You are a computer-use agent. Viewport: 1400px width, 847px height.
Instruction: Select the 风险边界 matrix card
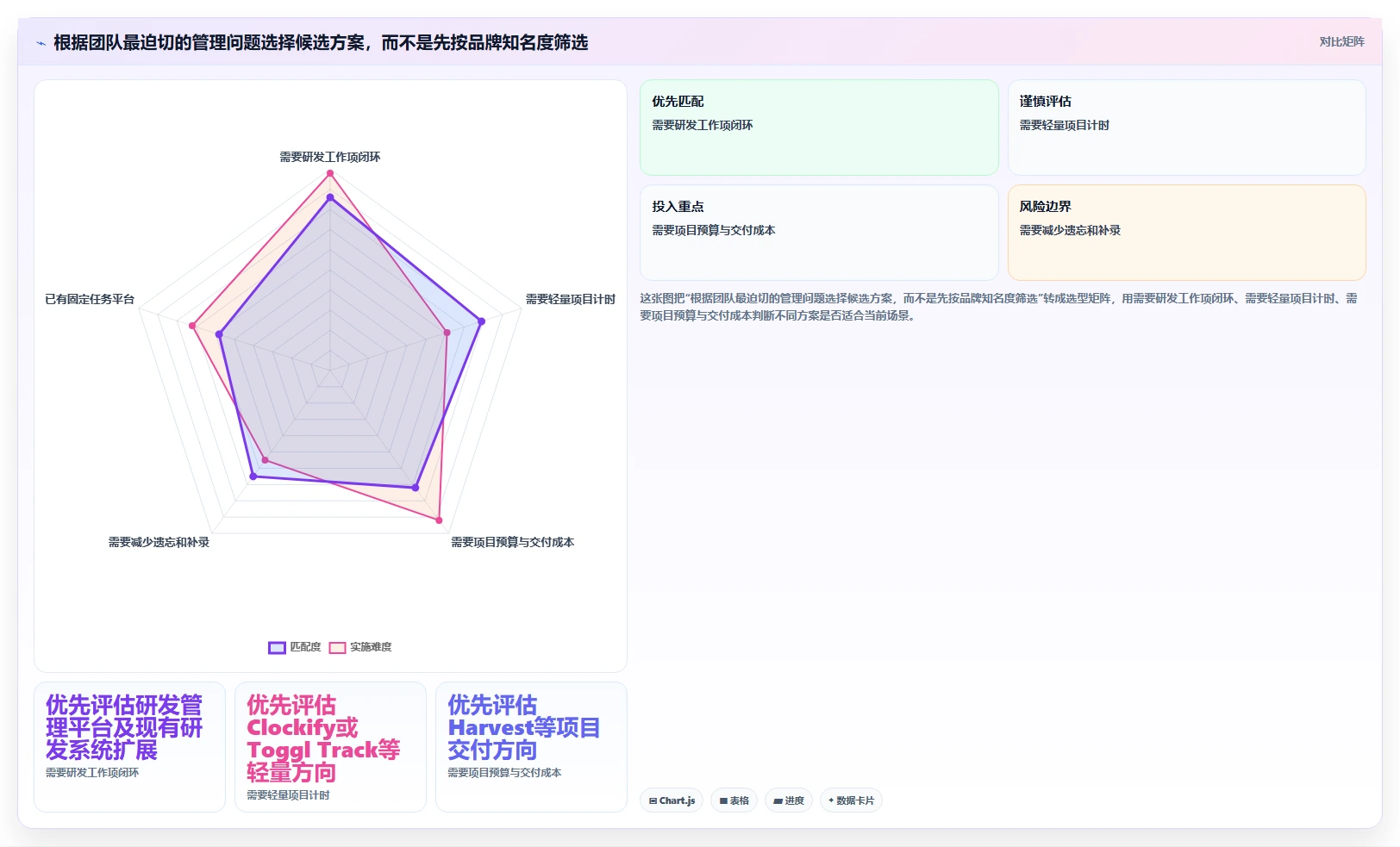1186,233
